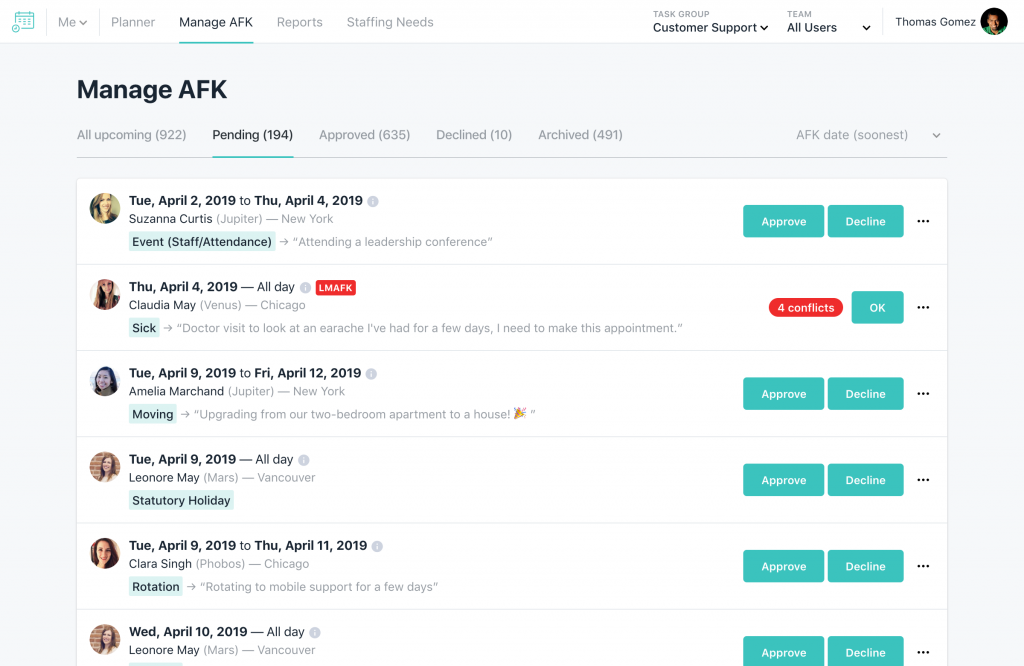Screen dimensions: 1024x666
Task: Click Leonore May avatar on April 10 request
Action: click(x=104, y=639)
